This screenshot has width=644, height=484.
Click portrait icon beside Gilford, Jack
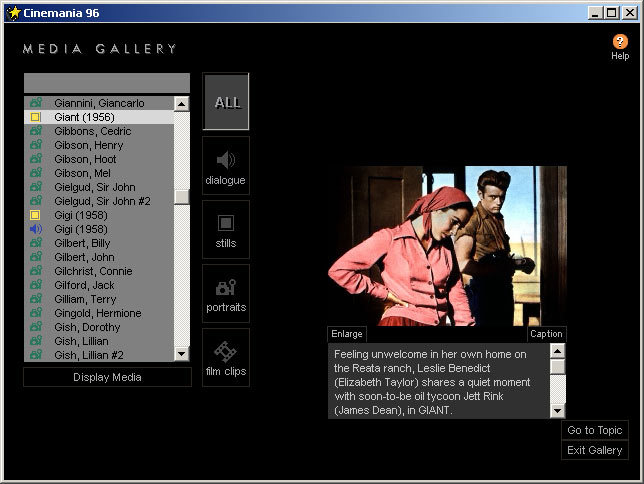click(x=36, y=285)
